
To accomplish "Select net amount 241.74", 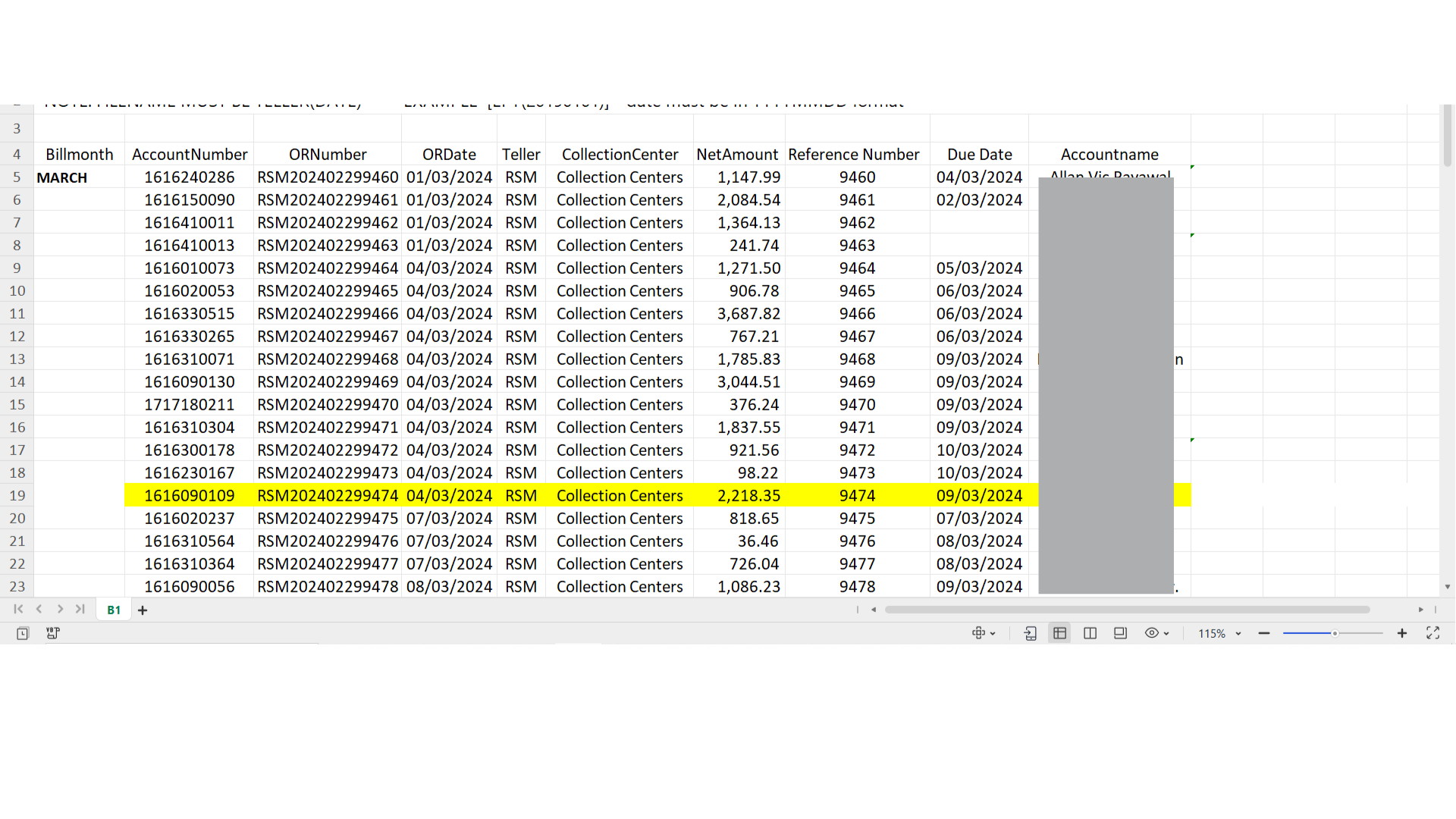I will click(739, 245).
